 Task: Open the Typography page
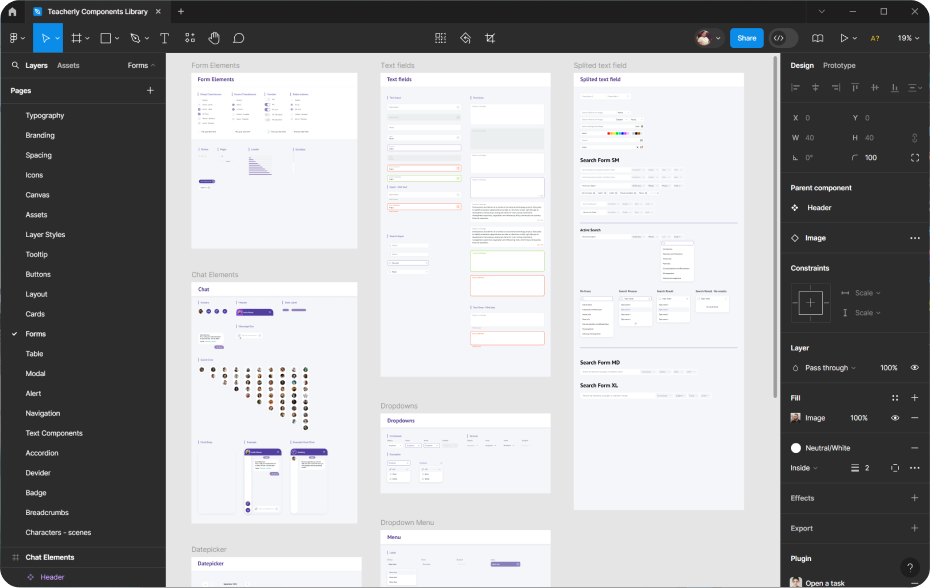coord(44,115)
